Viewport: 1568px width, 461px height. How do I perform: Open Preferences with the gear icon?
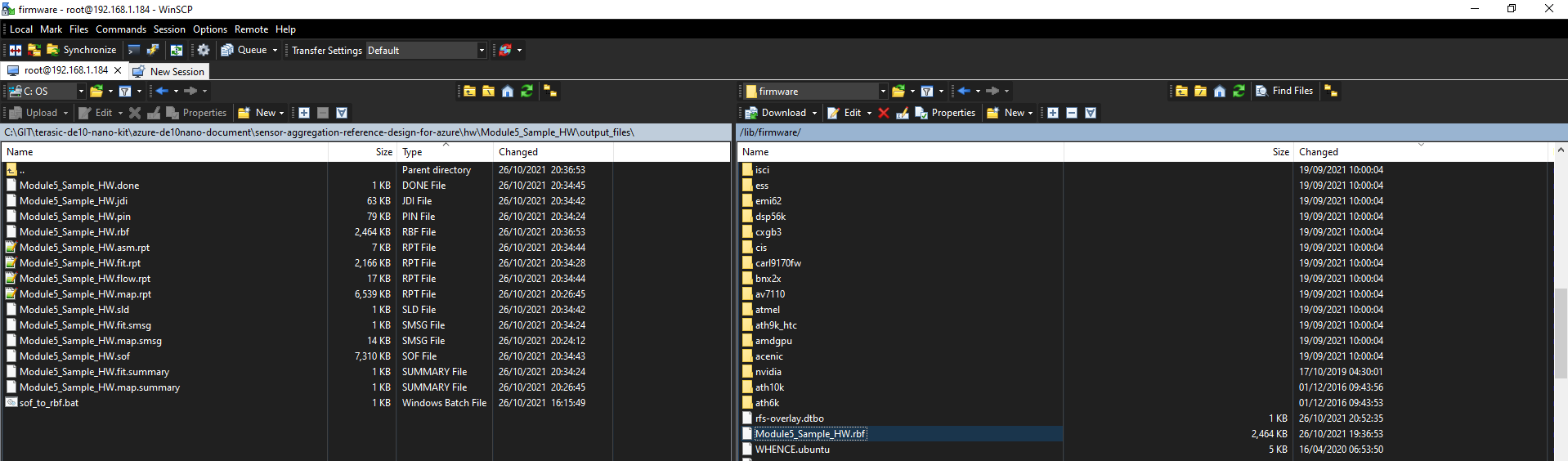(x=204, y=50)
